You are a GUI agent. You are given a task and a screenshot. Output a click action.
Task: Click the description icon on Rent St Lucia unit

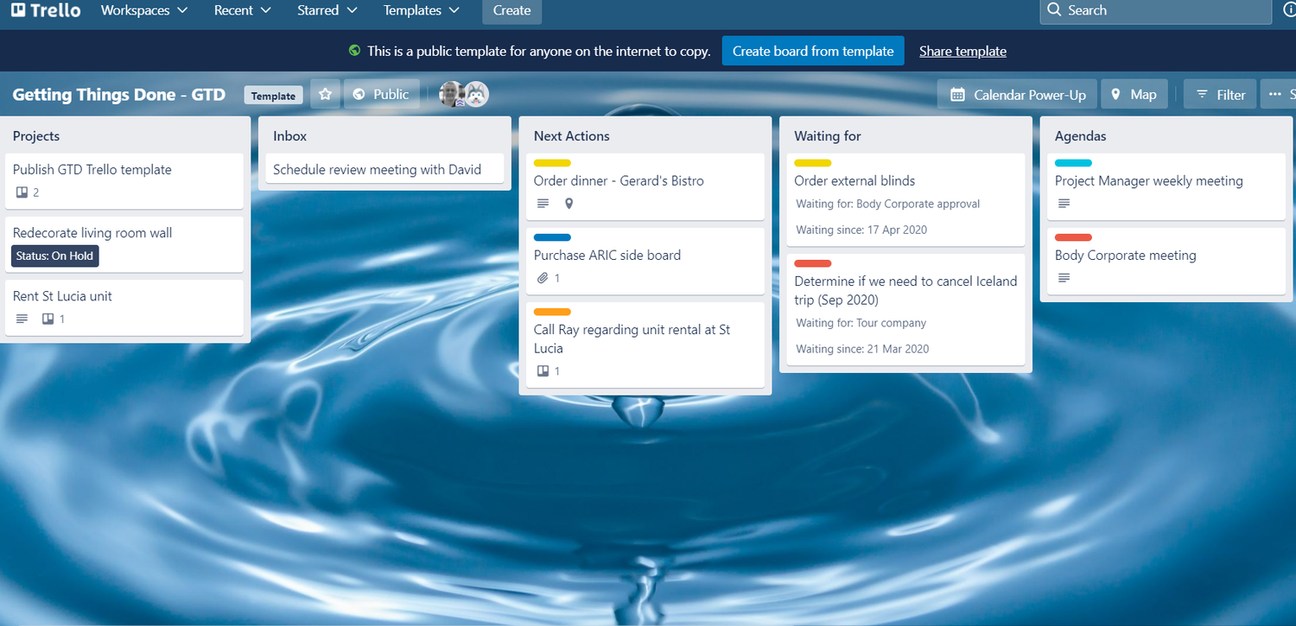(20, 318)
